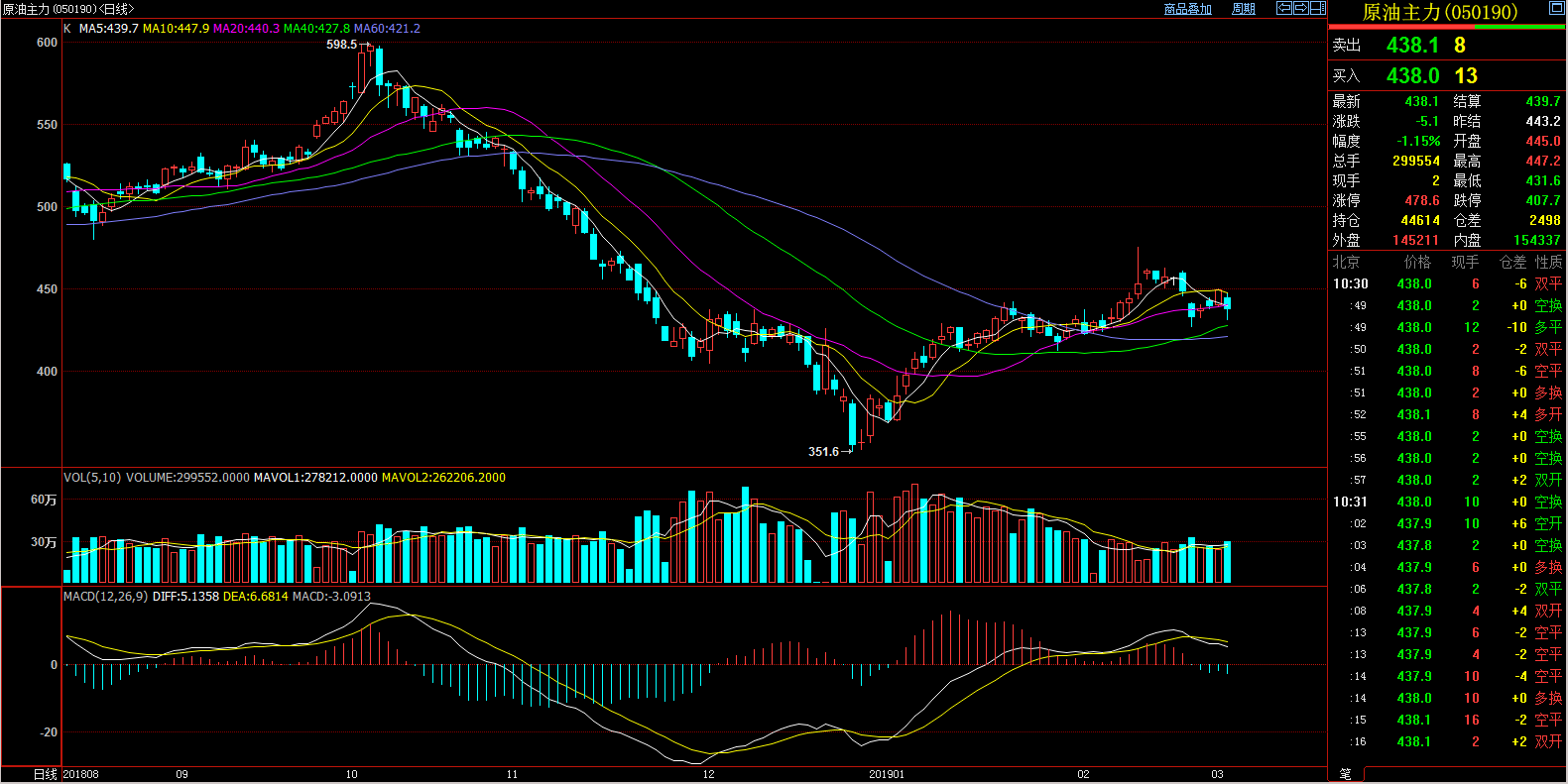Screen dimensions: 1568x784
Task: Click the 结算 value 439.7
Action: pos(1543,101)
